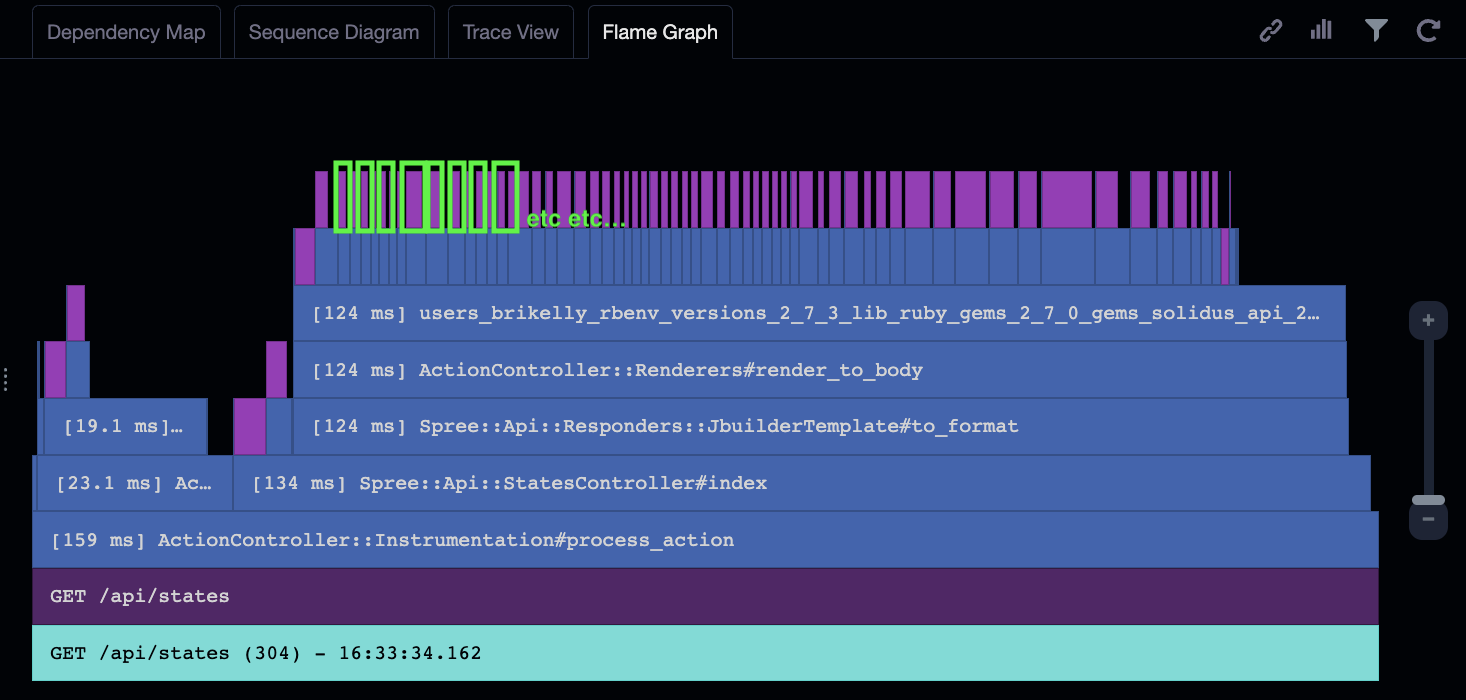Open the share link icon
1466x700 pixels.
[1270, 31]
